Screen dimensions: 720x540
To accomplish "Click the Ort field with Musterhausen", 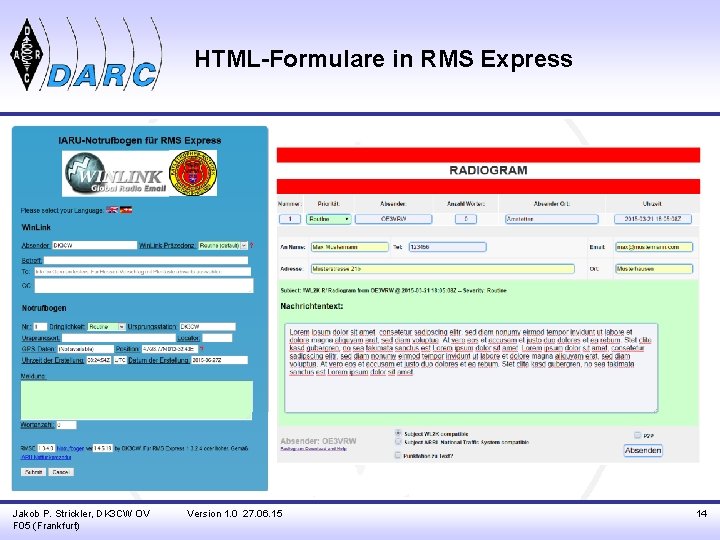I will 654,269.
